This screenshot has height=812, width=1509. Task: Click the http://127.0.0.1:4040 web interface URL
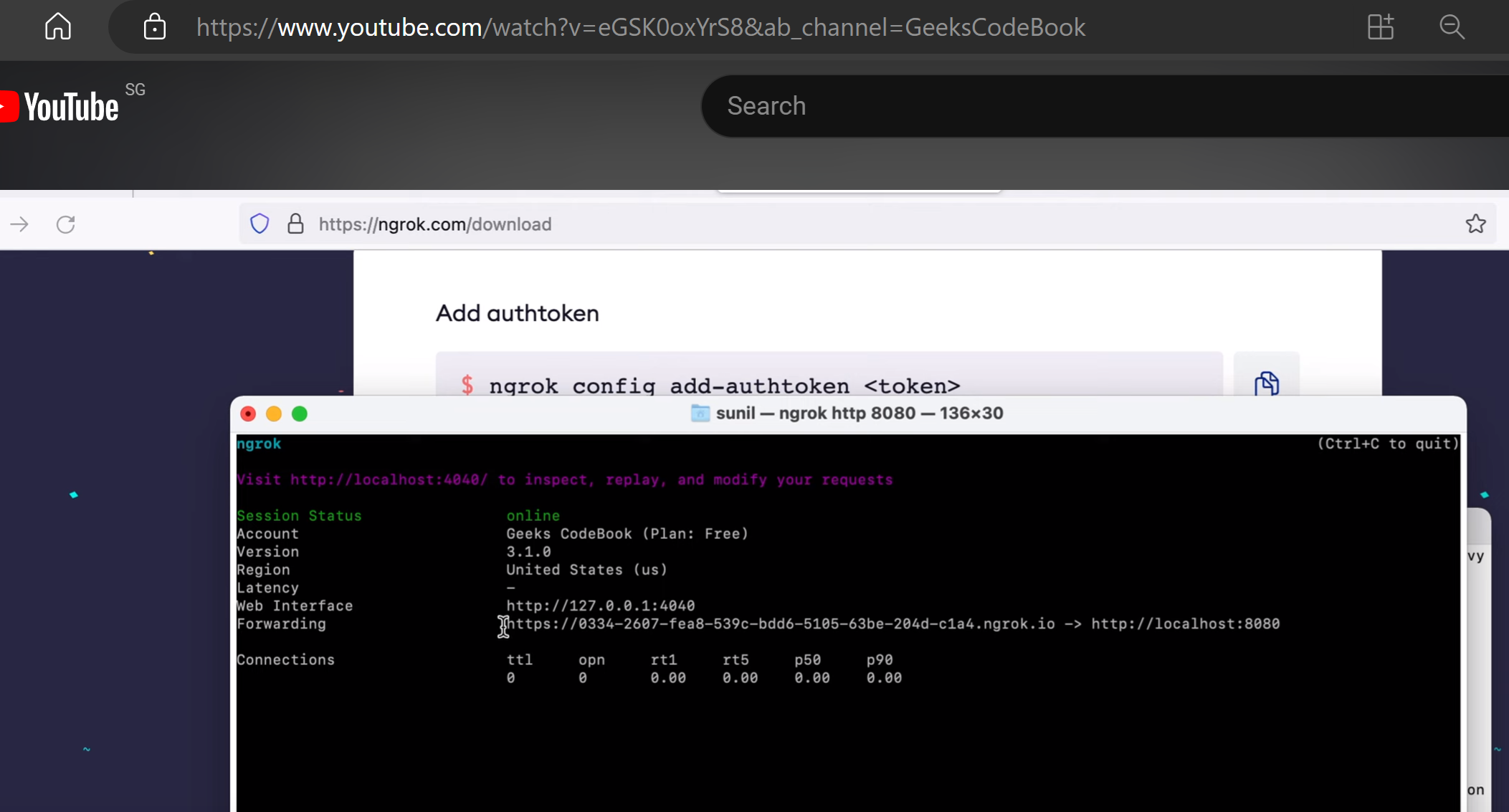click(x=600, y=606)
